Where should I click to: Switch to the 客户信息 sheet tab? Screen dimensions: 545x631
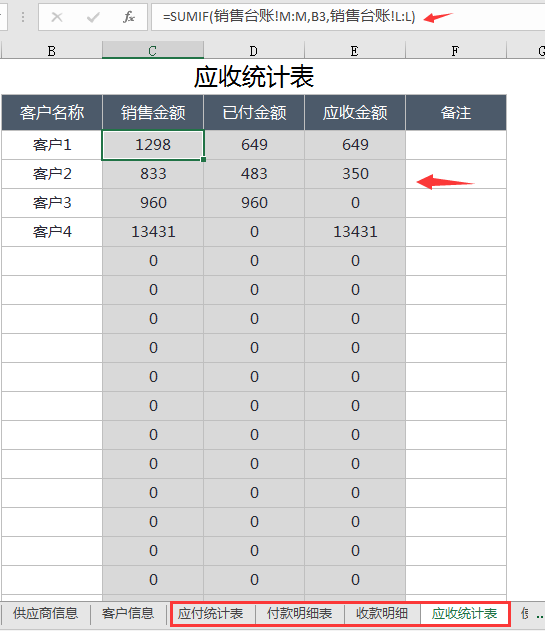[x=128, y=613]
